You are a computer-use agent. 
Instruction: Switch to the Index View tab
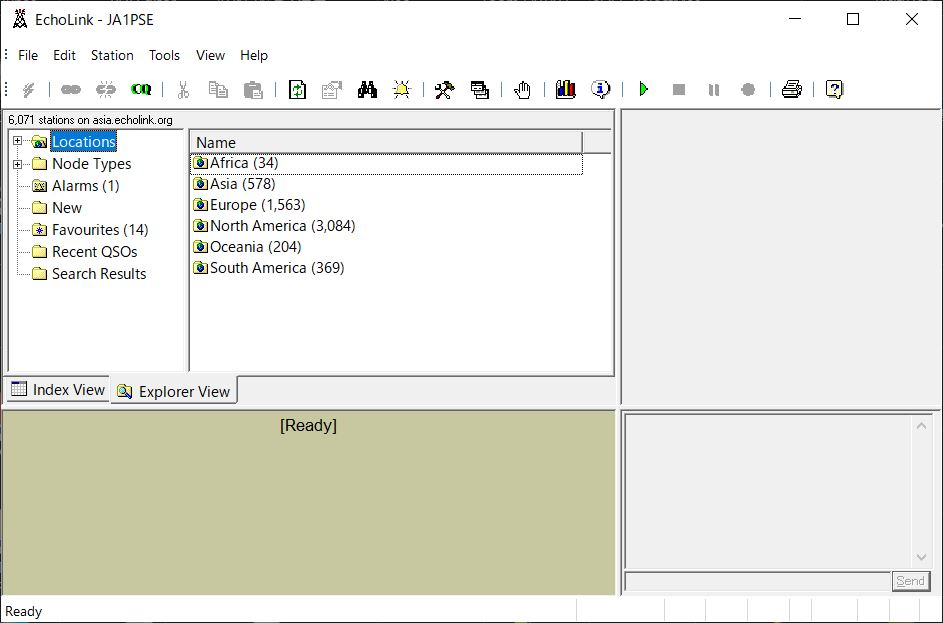pyautogui.click(x=58, y=390)
